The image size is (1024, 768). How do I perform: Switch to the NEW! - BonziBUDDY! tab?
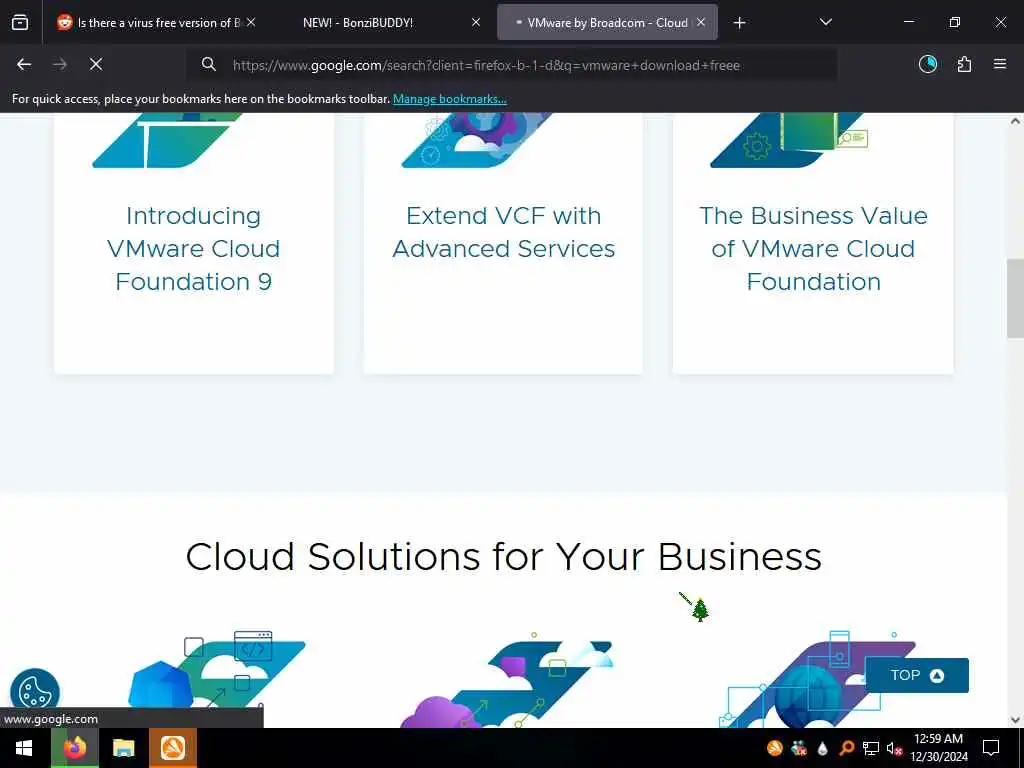click(x=358, y=22)
